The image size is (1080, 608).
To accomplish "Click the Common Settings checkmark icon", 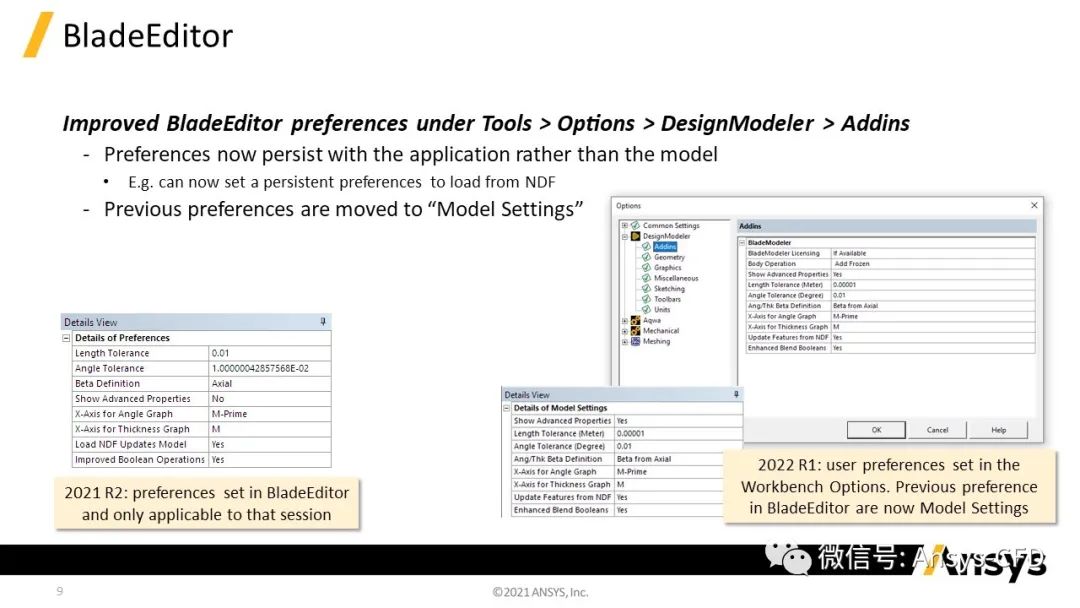I will pyautogui.click(x=636, y=225).
